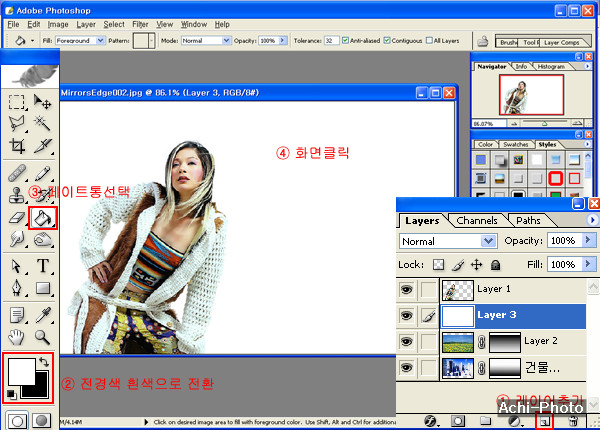600x430 pixels.
Task: Click the create new layer icon
Action: coord(546,423)
